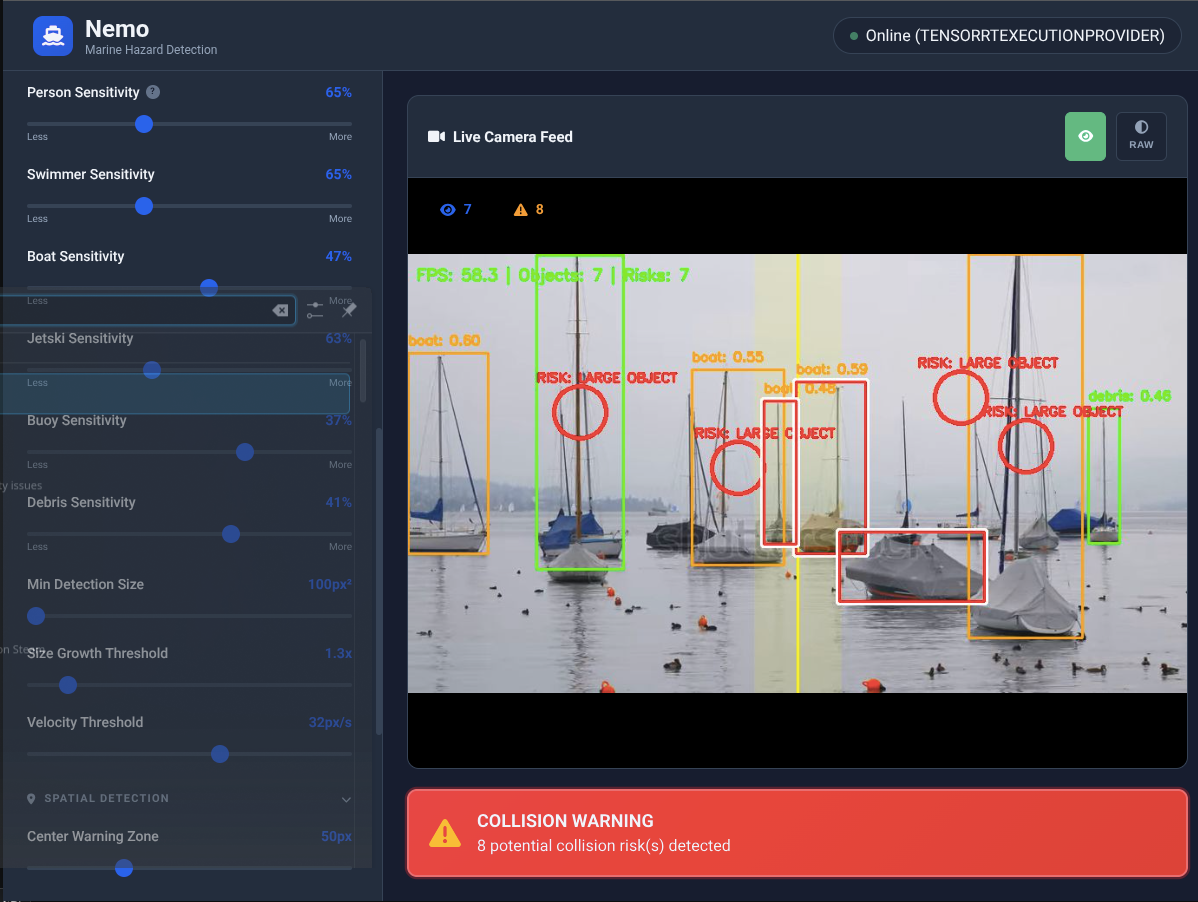Click the orange warning triangle showing 8 risks
Viewport: 1198px width, 902px height.
[520, 209]
